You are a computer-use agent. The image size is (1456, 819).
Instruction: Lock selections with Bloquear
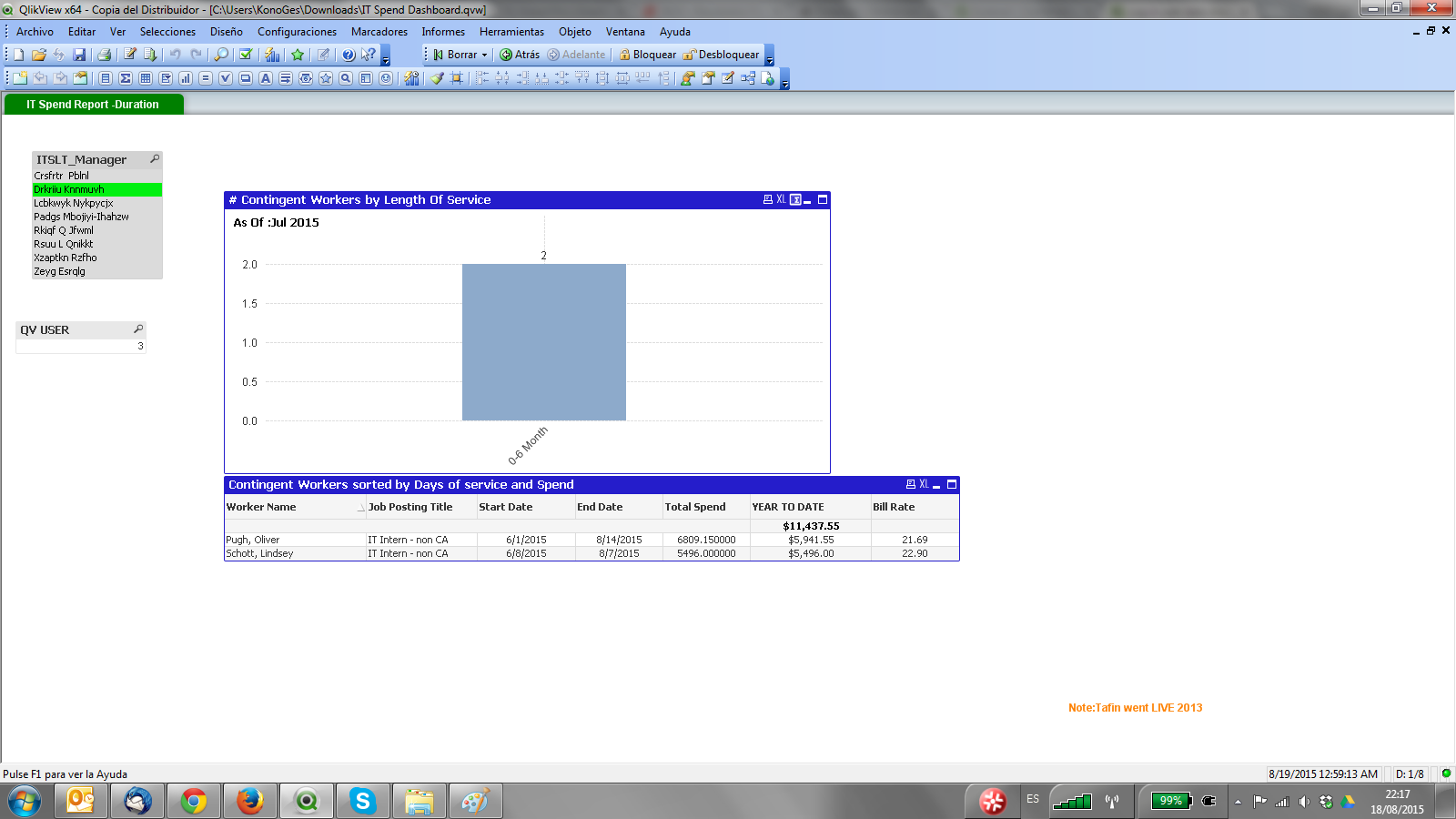click(x=647, y=55)
